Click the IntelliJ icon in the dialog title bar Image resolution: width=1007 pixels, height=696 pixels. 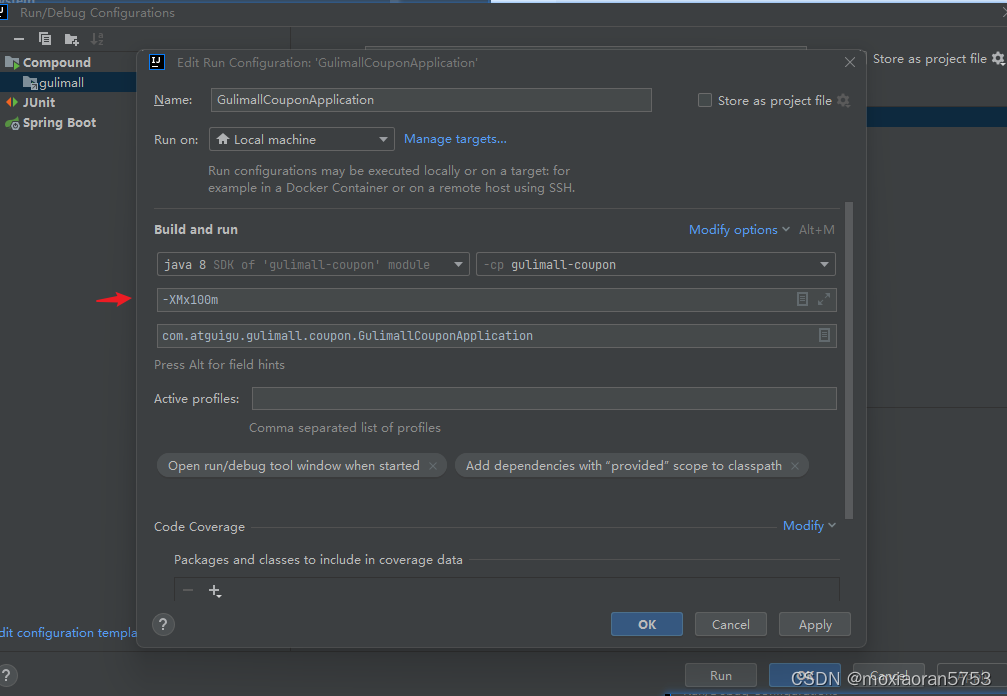pyautogui.click(x=157, y=62)
